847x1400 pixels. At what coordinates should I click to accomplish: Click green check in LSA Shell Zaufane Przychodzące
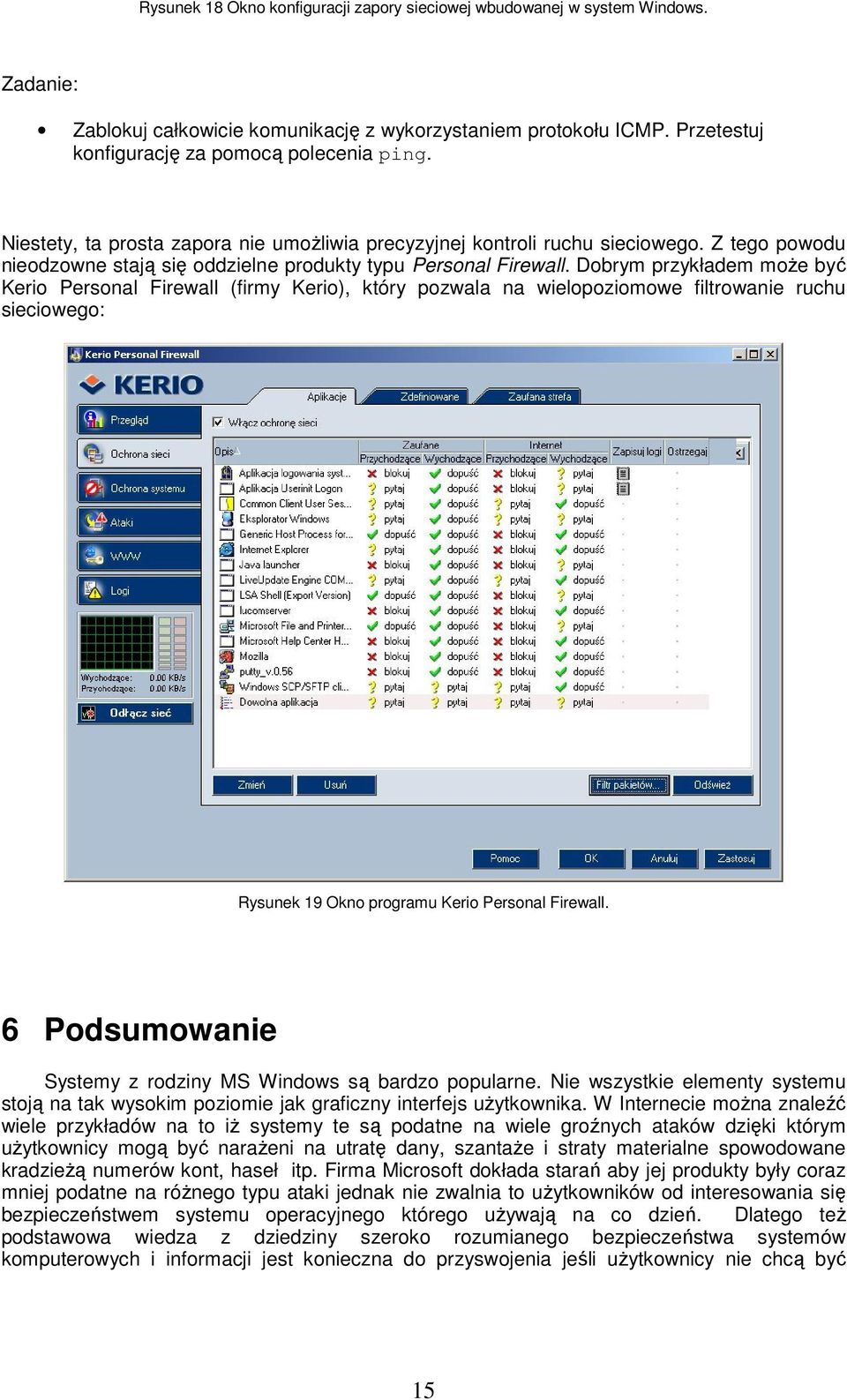(372, 596)
